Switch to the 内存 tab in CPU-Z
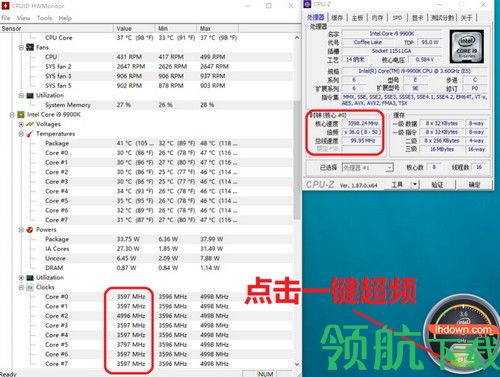 click(377, 18)
